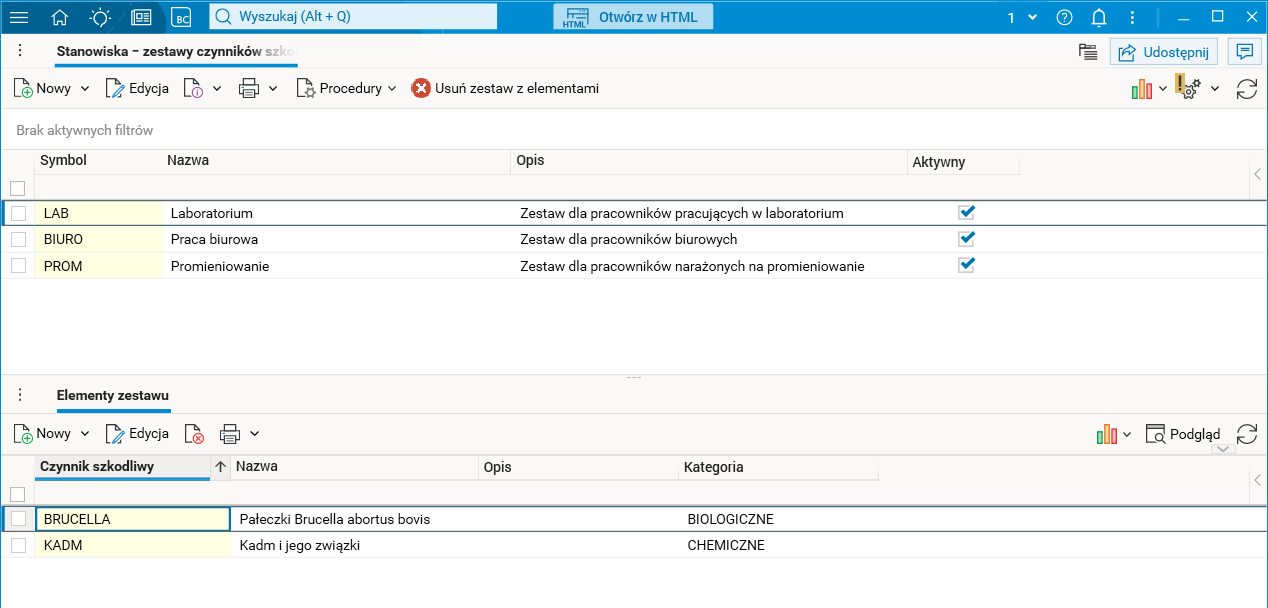Image resolution: width=1268 pixels, height=608 pixels.
Task: Open the record in HTML view
Action: (632, 16)
